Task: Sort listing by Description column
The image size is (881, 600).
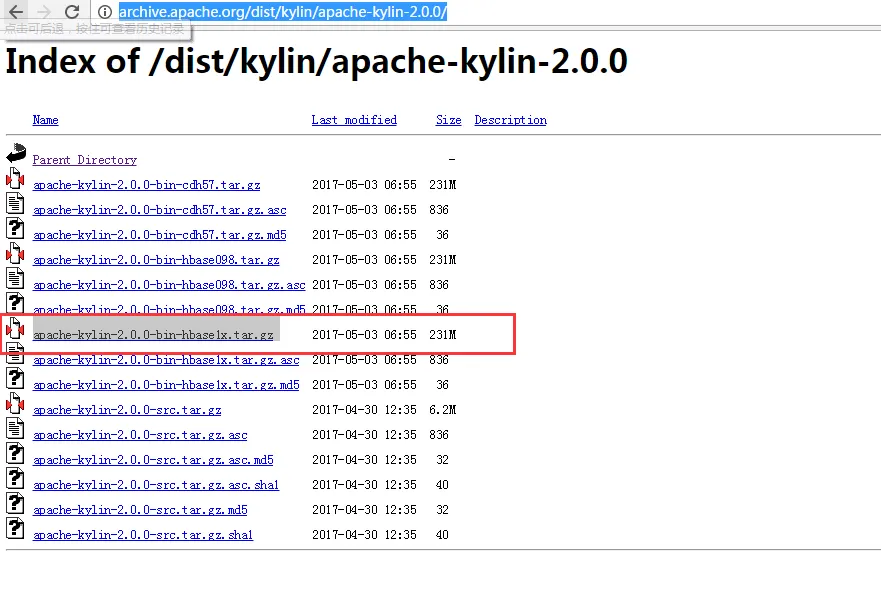Action: click(x=510, y=120)
